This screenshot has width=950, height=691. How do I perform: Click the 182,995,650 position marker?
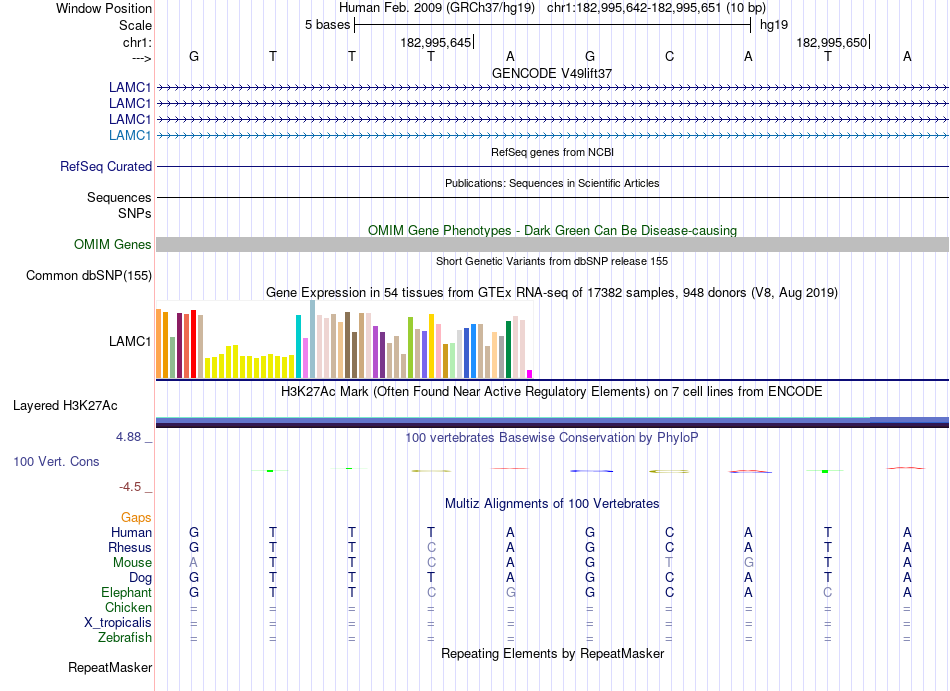[x=831, y=42]
